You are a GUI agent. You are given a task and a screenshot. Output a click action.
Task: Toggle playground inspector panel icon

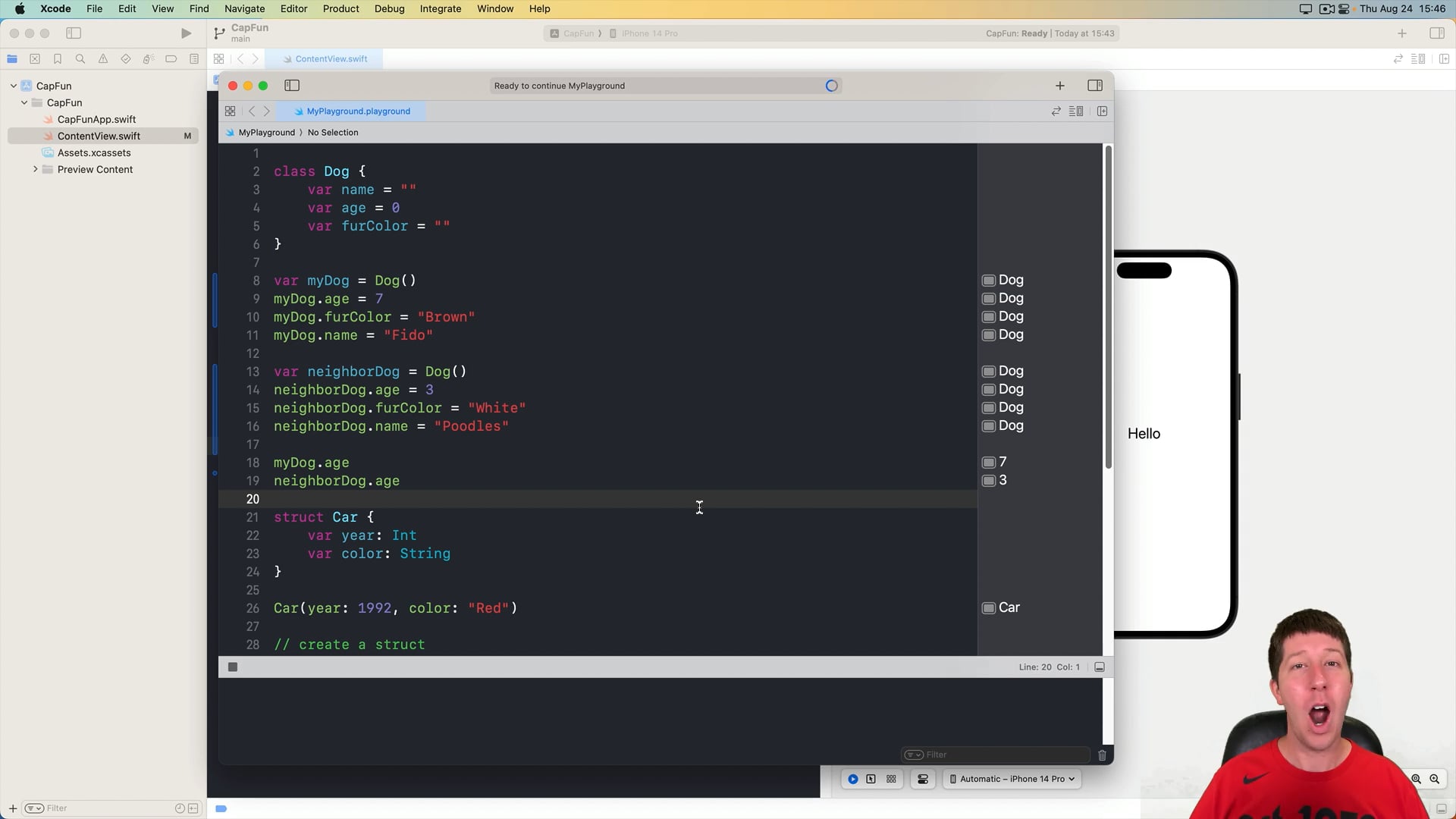tap(1095, 86)
